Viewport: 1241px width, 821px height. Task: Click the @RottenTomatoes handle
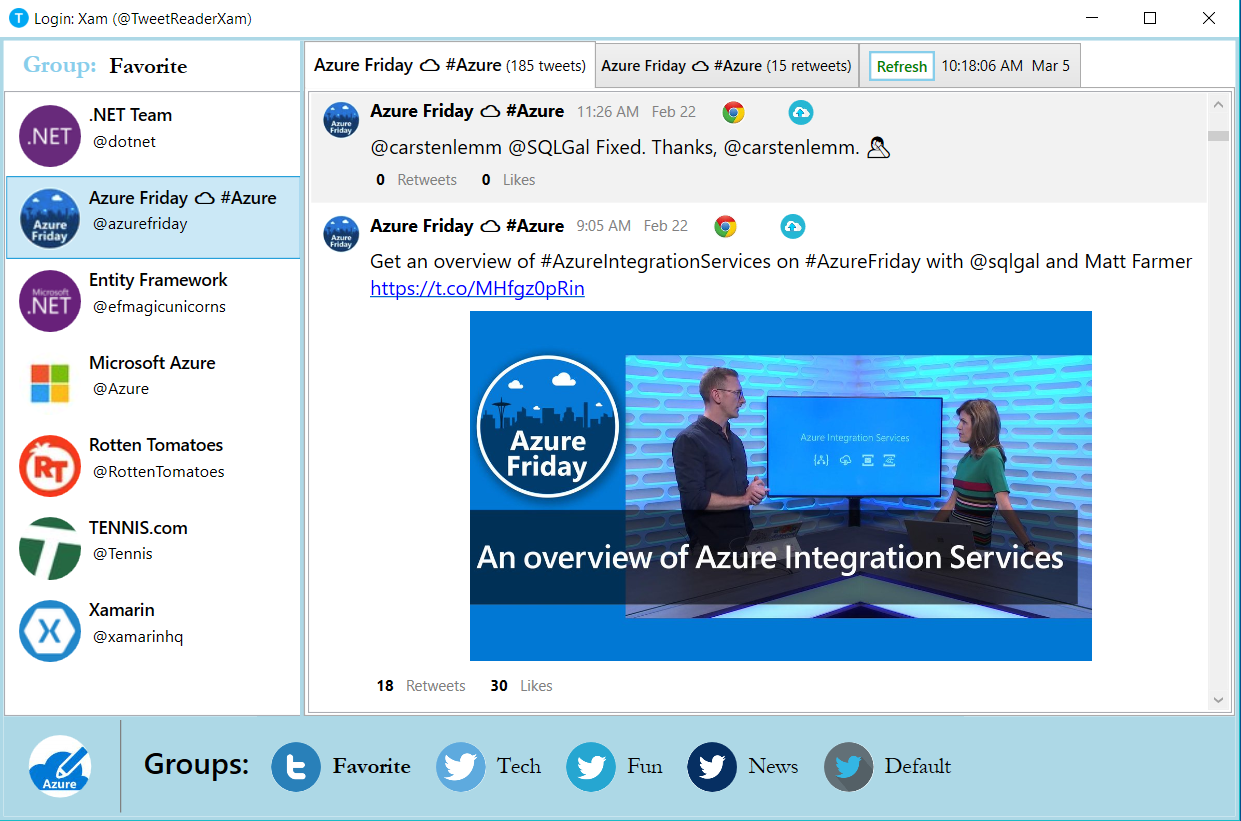click(x=158, y=472)
